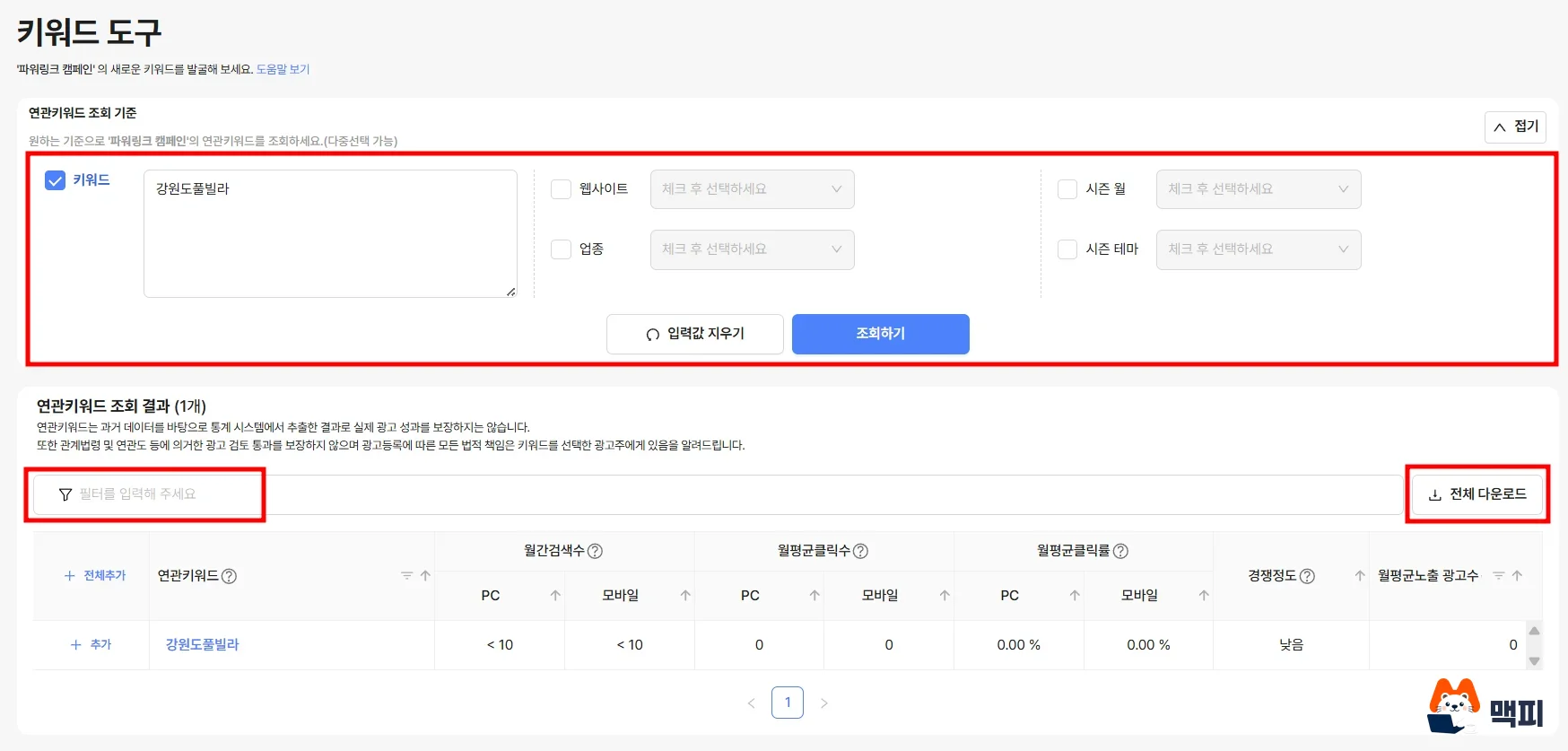Add all keywords with 전체추가
1568x751 pixels.
(x=95, y=576)
